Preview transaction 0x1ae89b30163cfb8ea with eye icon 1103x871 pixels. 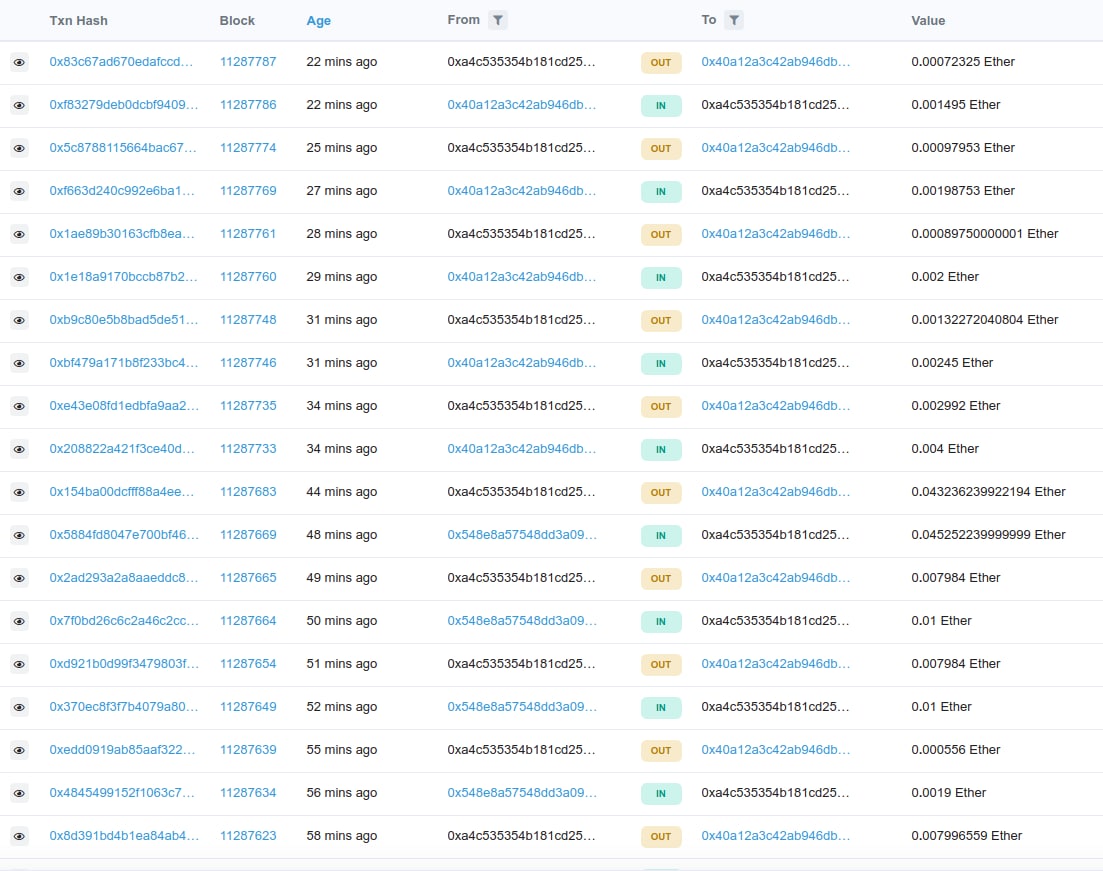(20, 234)
